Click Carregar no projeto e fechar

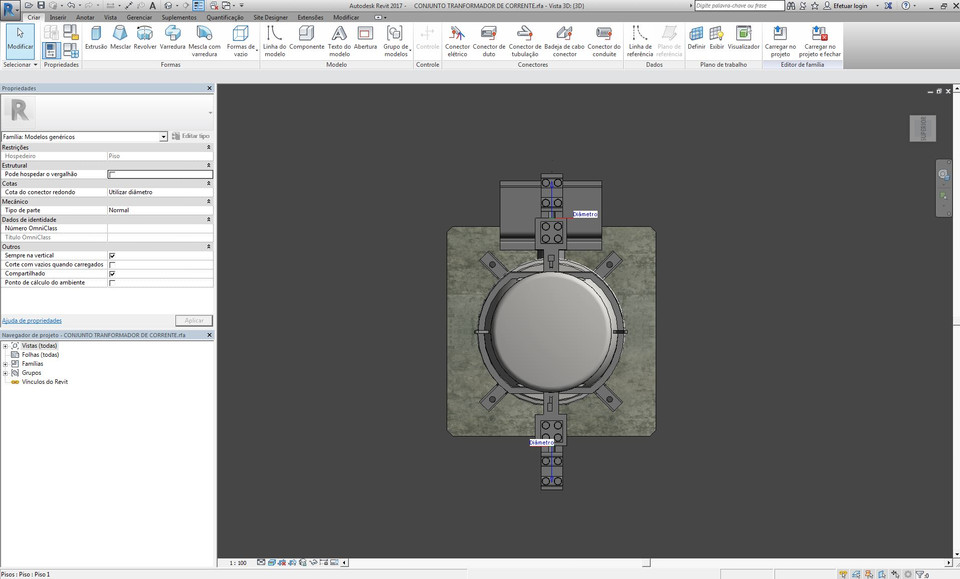[x=820, y=40]
